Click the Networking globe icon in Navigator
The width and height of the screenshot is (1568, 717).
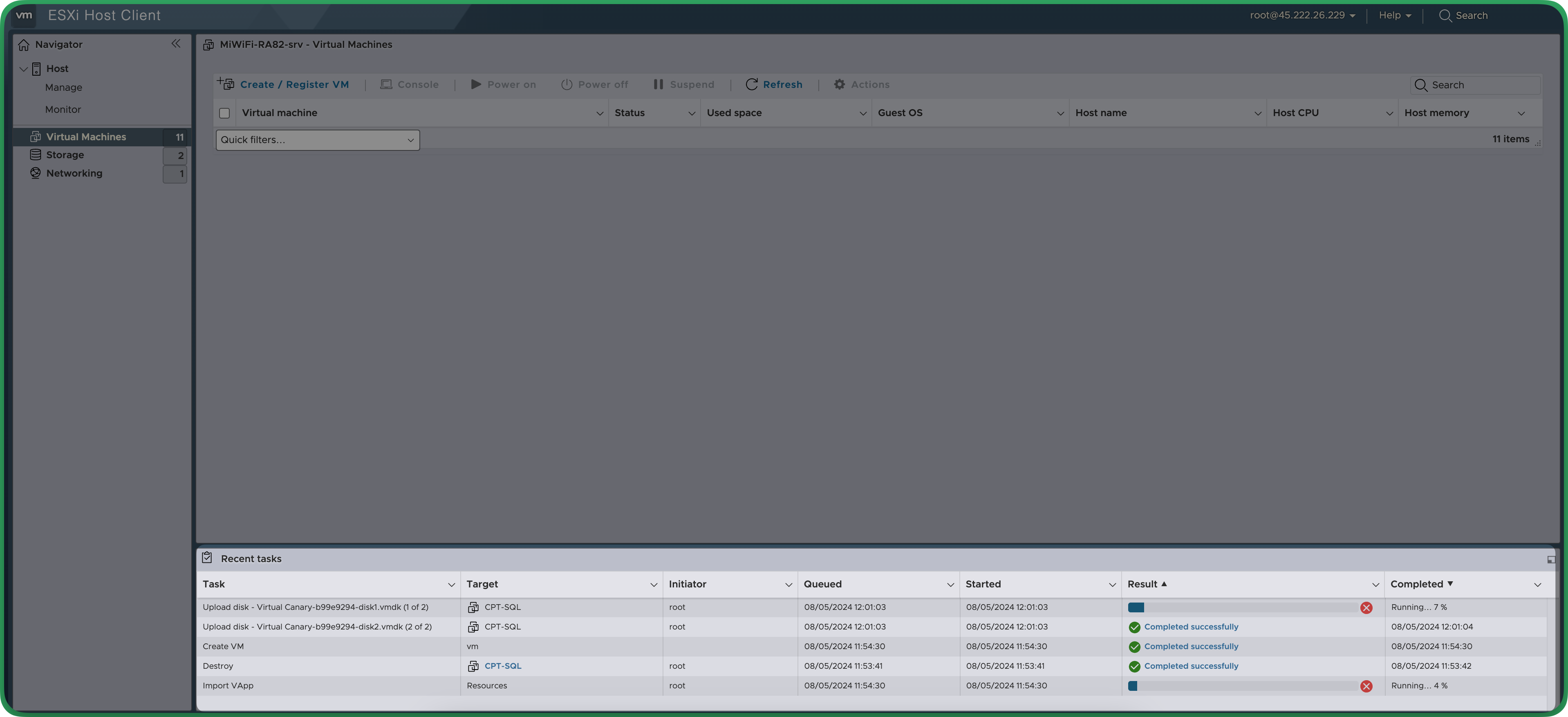[x=36, y=173]
